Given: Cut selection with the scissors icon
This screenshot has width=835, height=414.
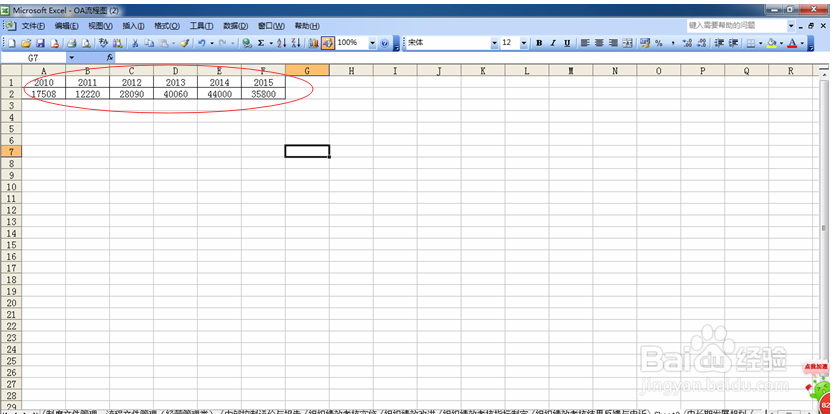Looking at the screenshot, I should (135, 43).
